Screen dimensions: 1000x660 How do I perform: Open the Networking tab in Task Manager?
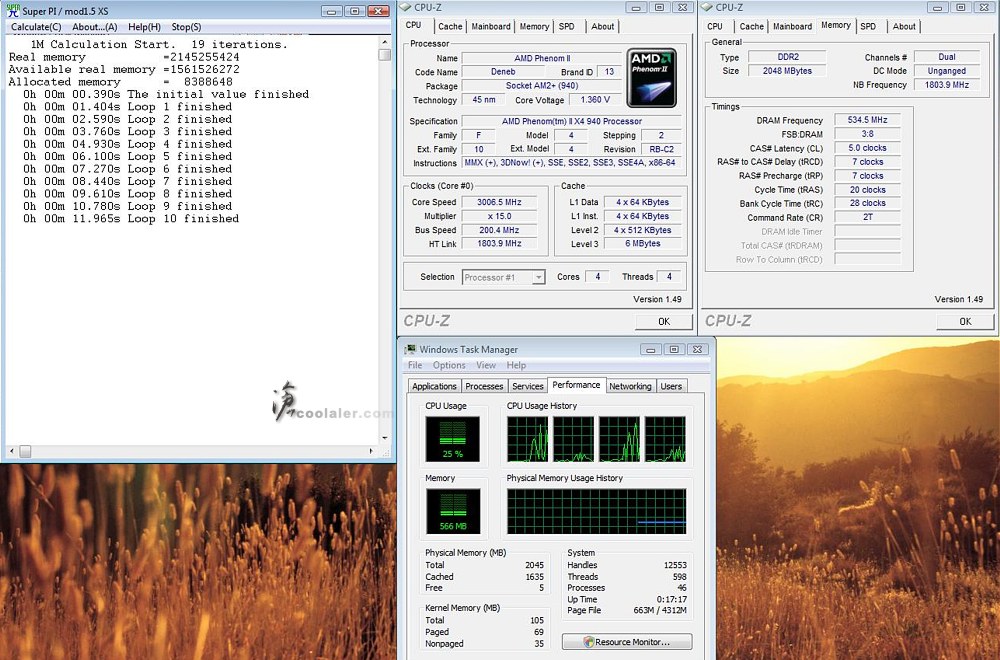click(630, 386)
